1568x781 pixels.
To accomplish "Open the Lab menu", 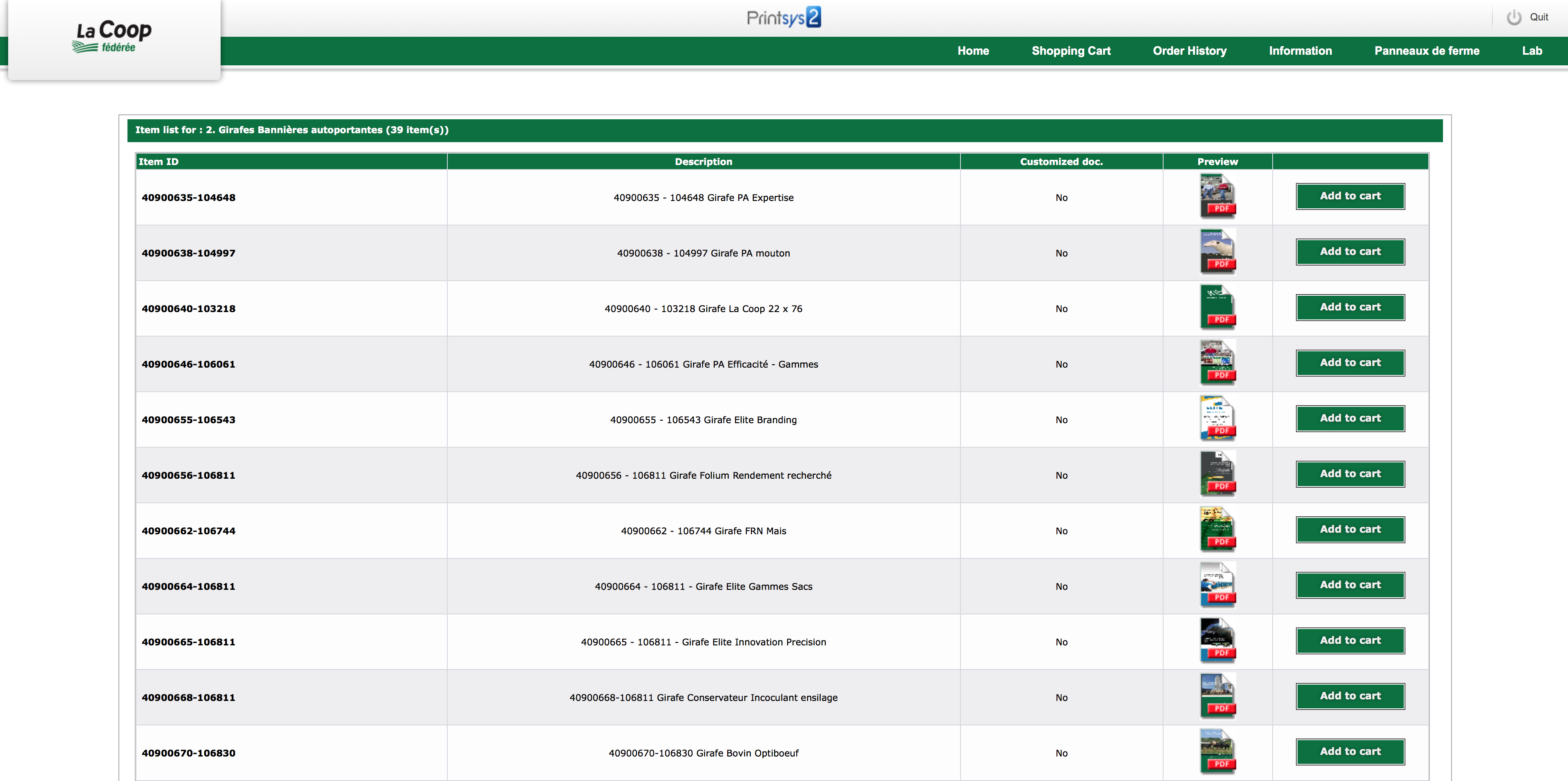I will coord(1532,51).
